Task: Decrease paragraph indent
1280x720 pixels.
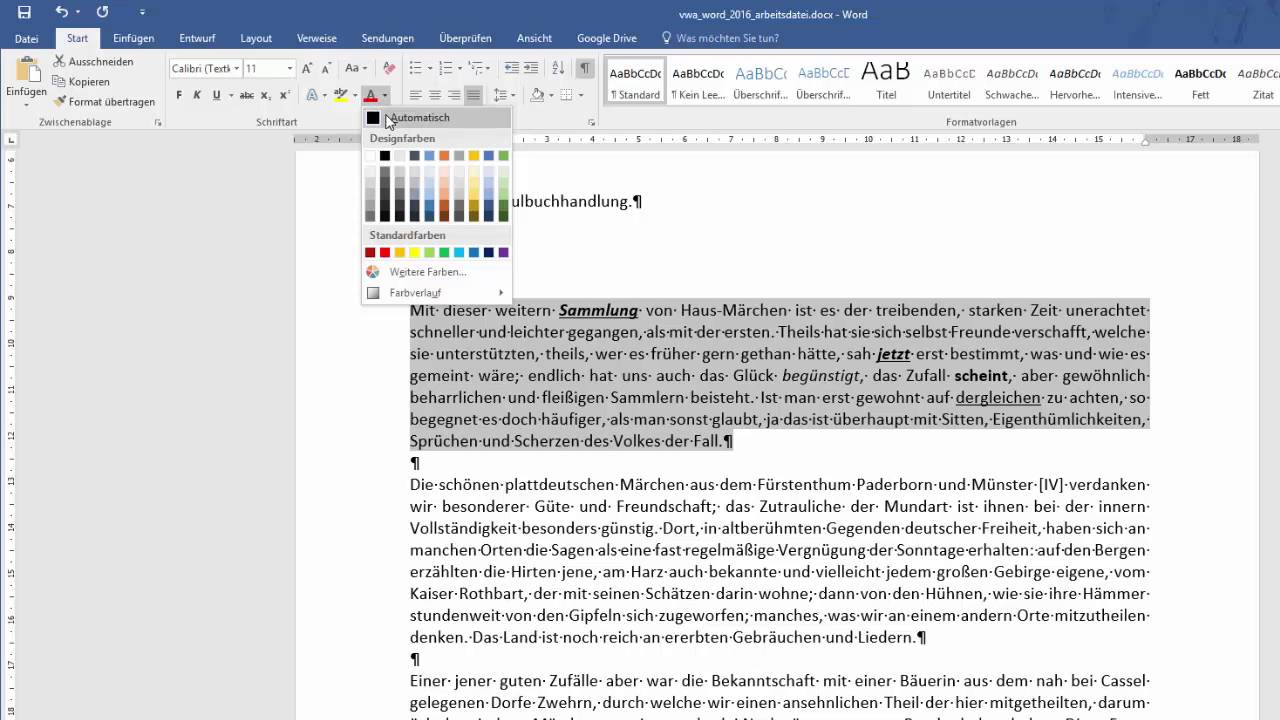Action: click(x=512, y=68)
